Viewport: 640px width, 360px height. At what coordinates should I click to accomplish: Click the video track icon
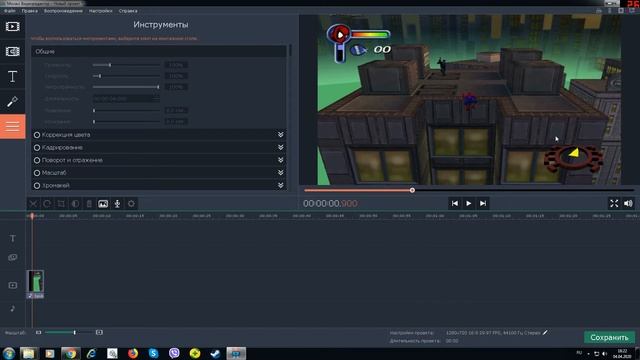(x=13, y=285)
